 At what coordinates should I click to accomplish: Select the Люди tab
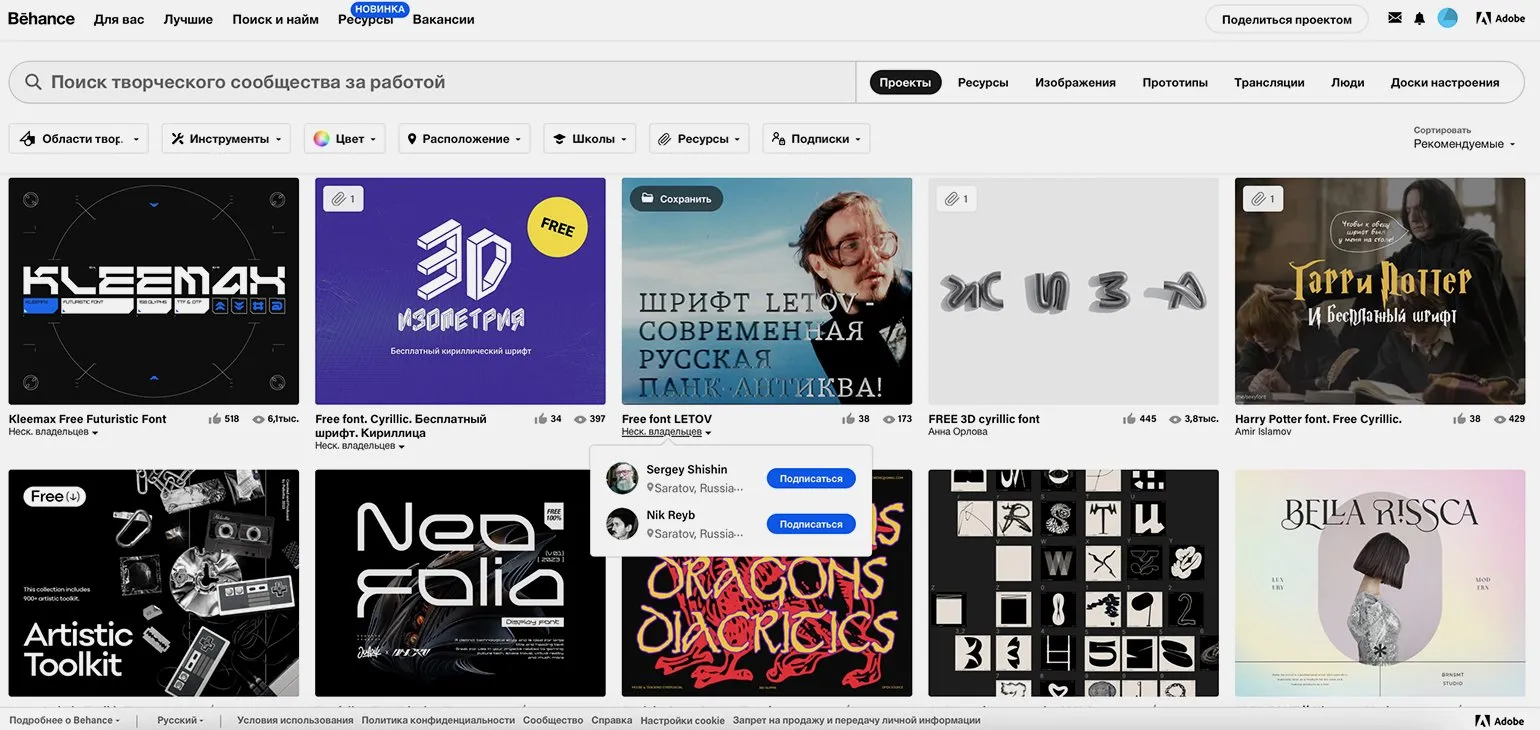tap(1347, 82)
